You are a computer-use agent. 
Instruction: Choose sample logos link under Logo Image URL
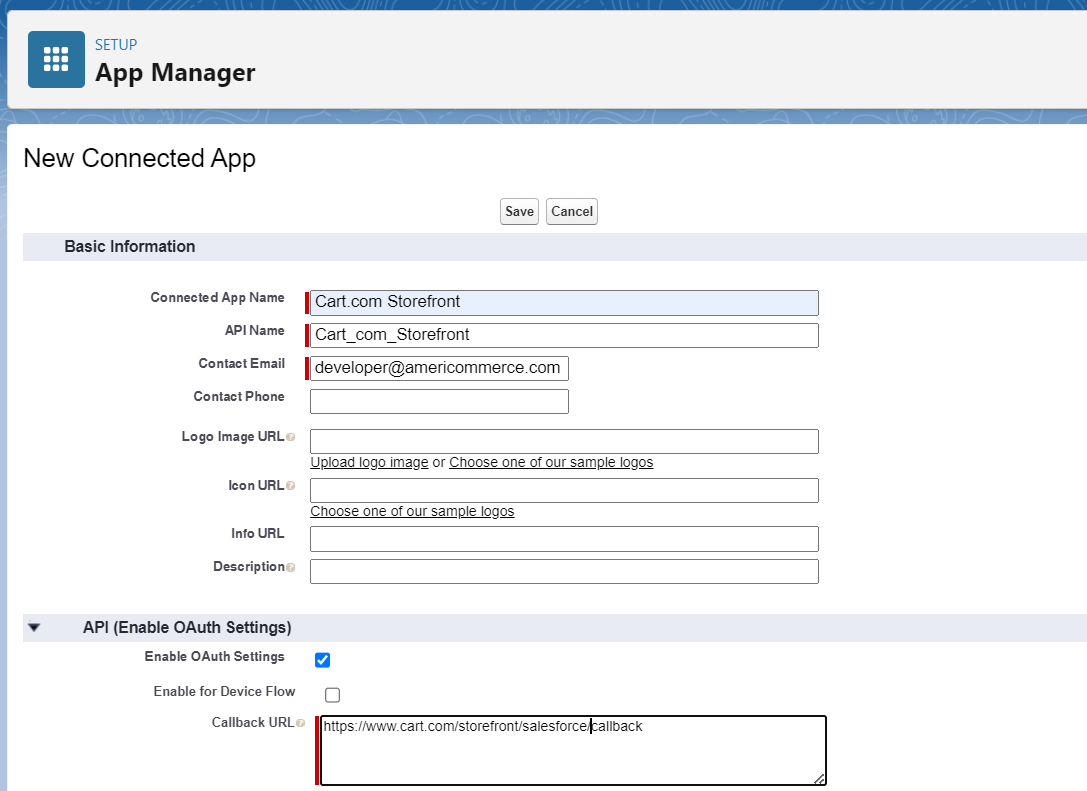coord(551,462)
